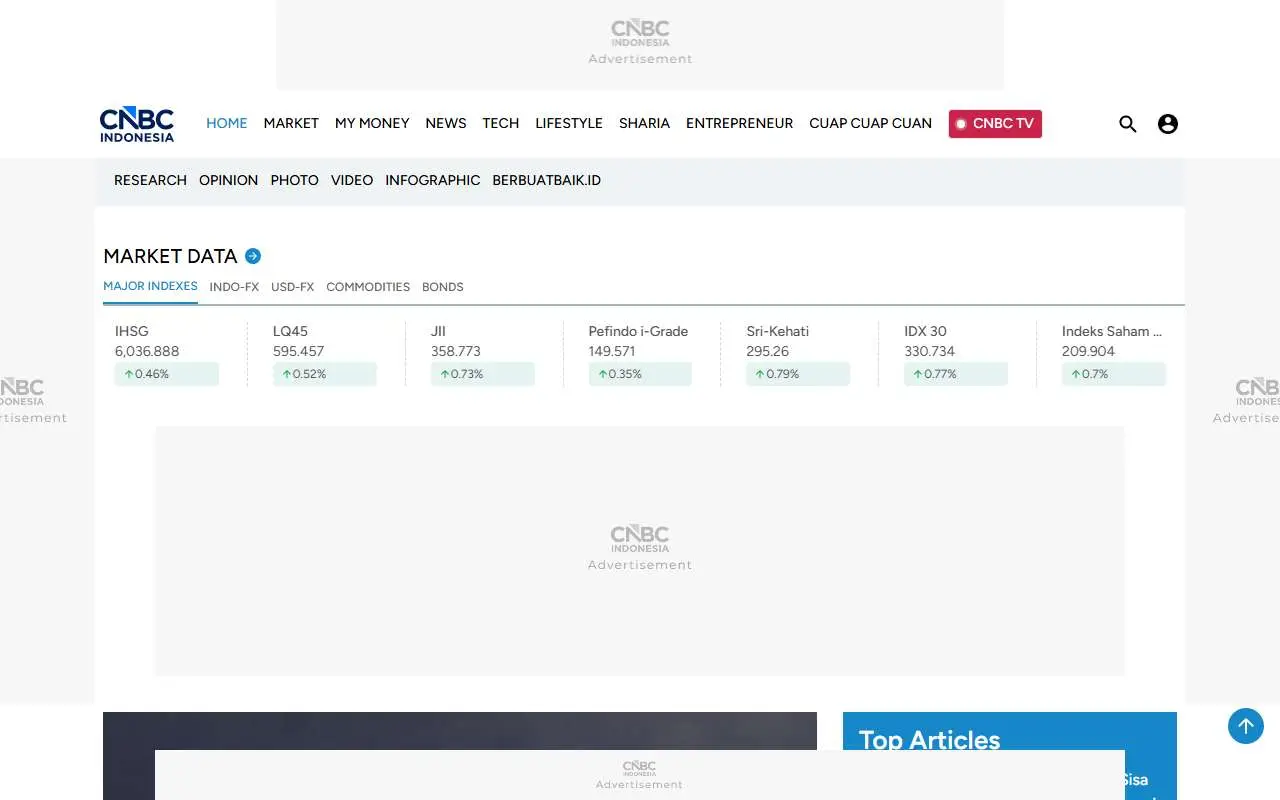
Task: Click the large middle advertisement placeholder
Action: pos(640,550)
